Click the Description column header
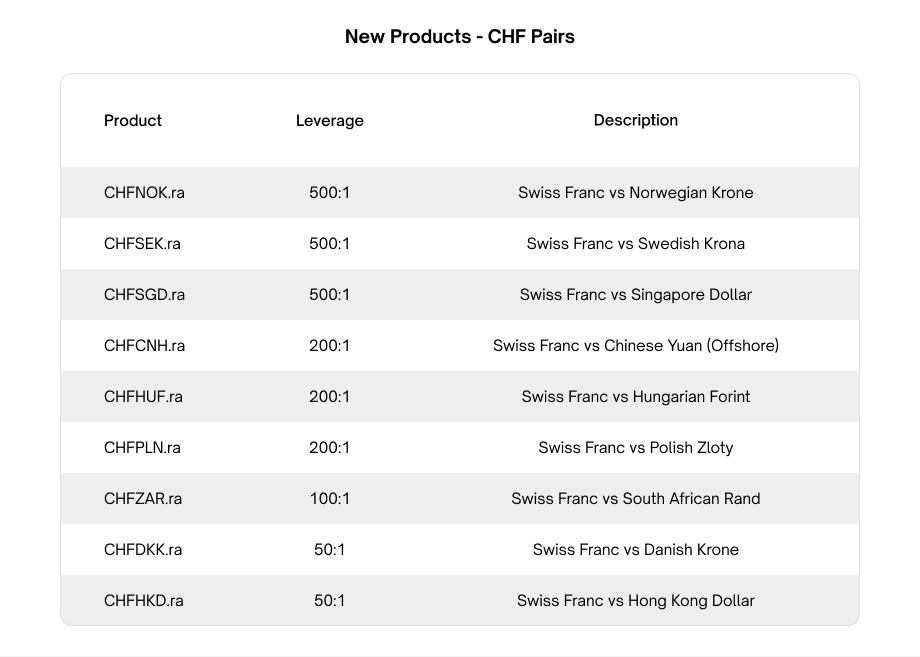 click(635, 120)
